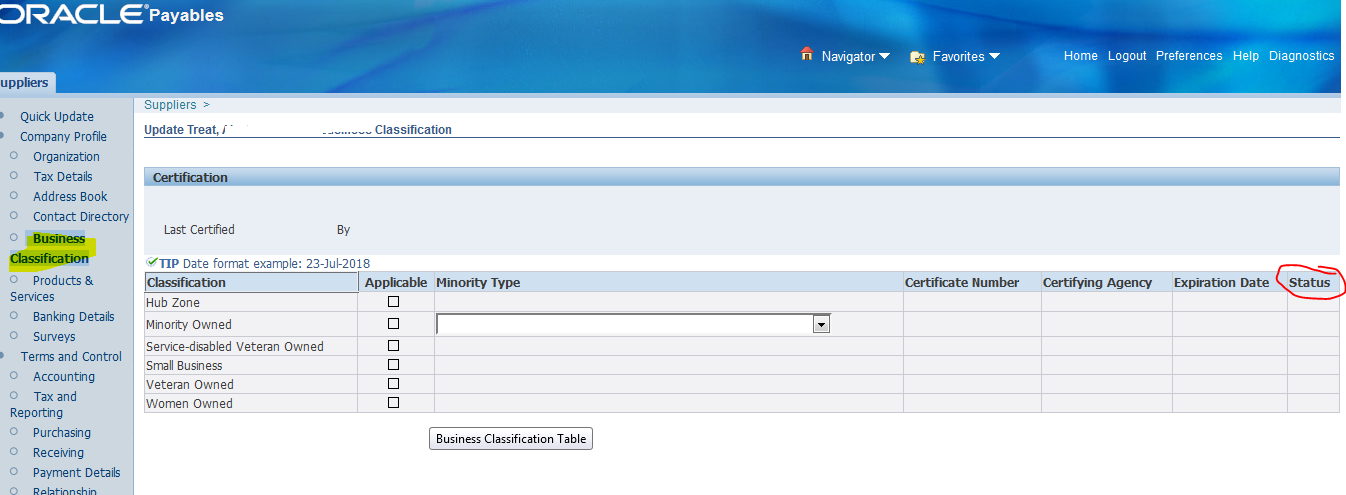
Task: Open Address Book in sidebar
Action: 70,197
